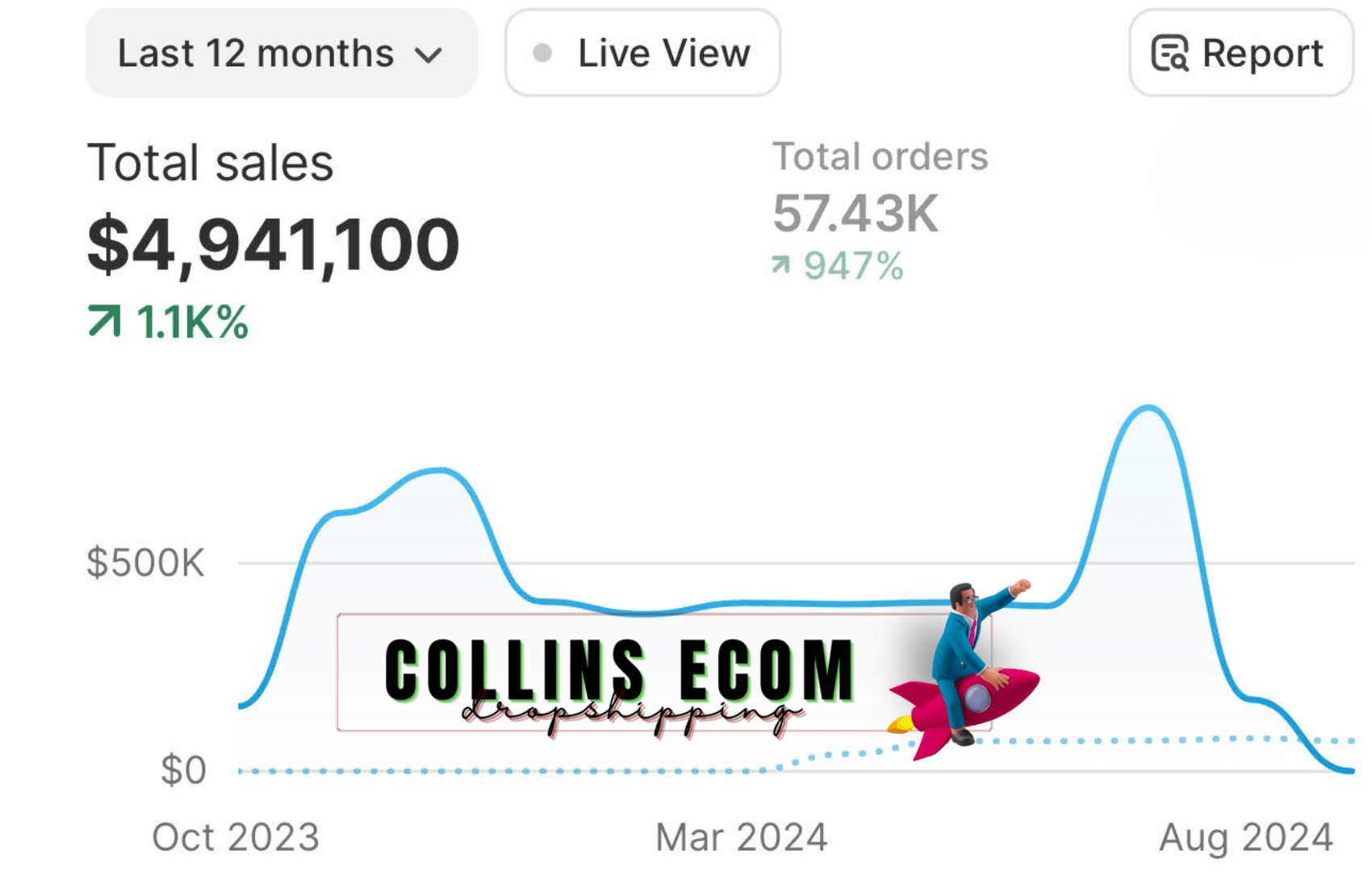The height and width of the screenshot is (888, 1372).
Task: Click the $4,941,100 total sales figure
Action: click(274, 245)
